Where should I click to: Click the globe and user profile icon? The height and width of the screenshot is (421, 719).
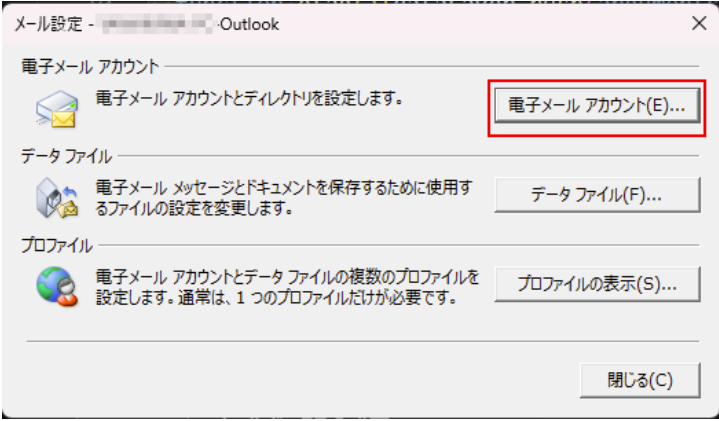tap(57, 287)
